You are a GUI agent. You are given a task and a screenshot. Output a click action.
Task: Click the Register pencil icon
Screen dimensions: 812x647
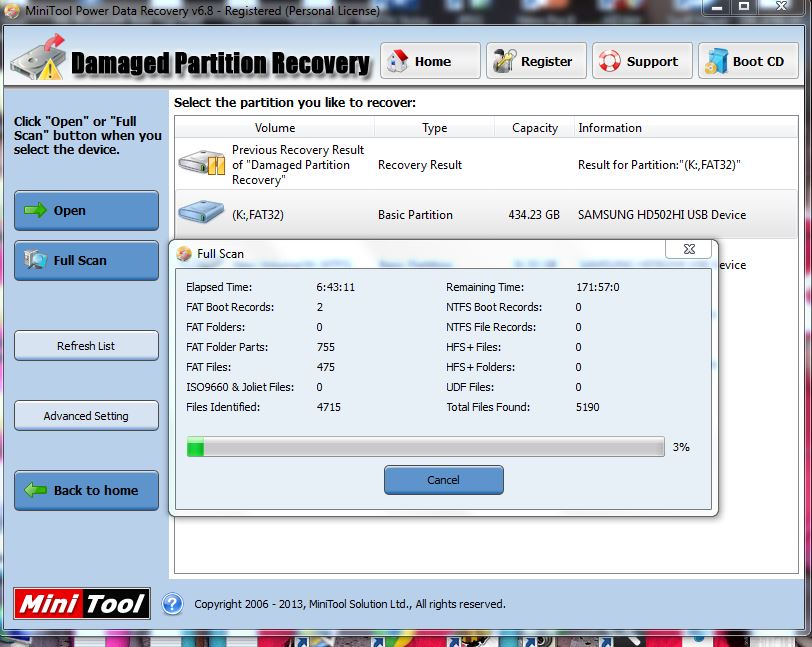click(504, 61)
